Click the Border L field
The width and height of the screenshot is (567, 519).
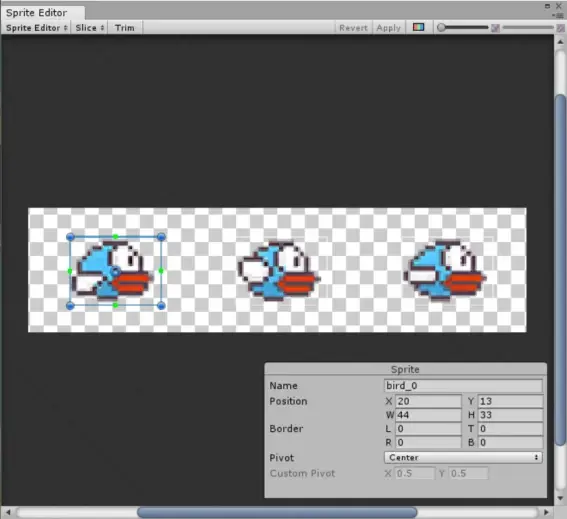point(429,429)
